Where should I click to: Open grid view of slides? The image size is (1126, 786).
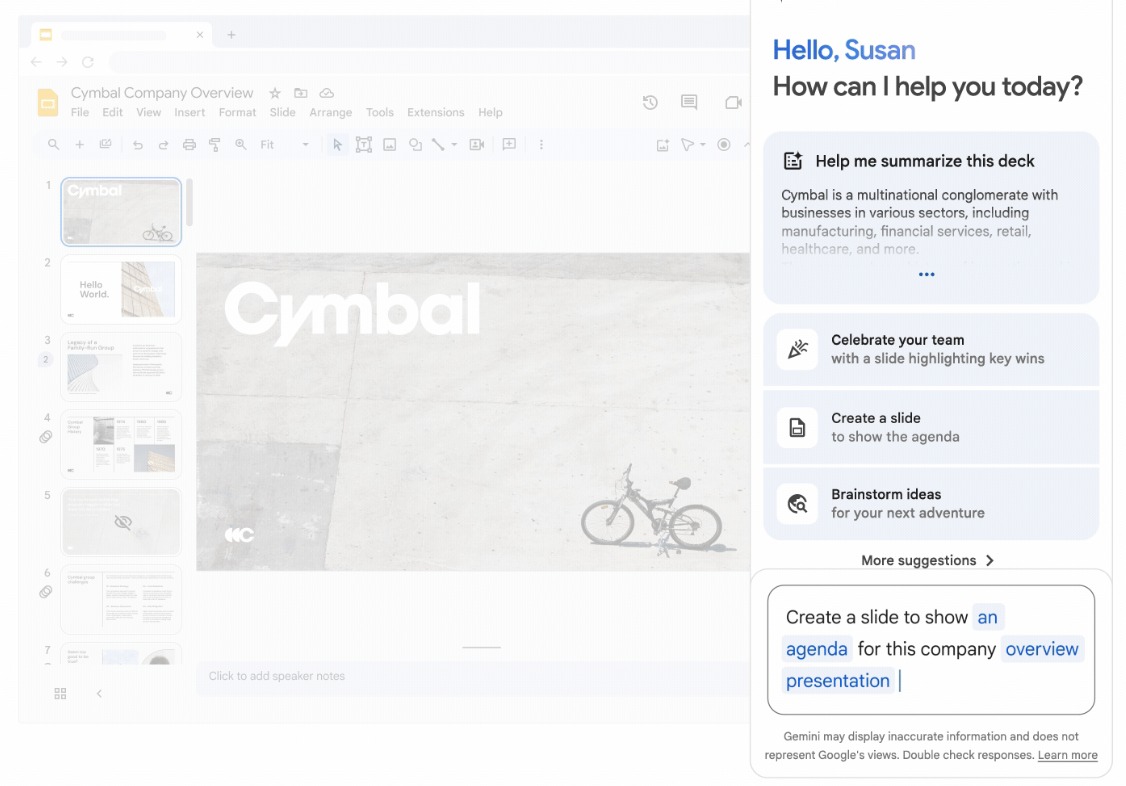(x=60, y=693)
